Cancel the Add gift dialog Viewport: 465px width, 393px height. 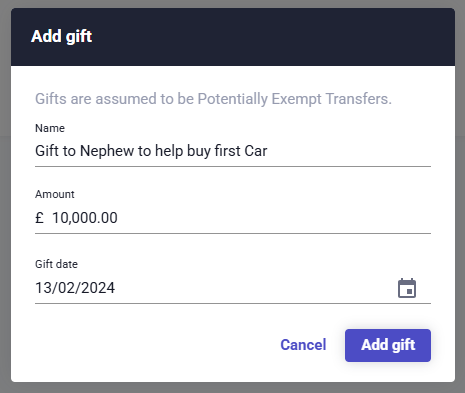point(303,345)
